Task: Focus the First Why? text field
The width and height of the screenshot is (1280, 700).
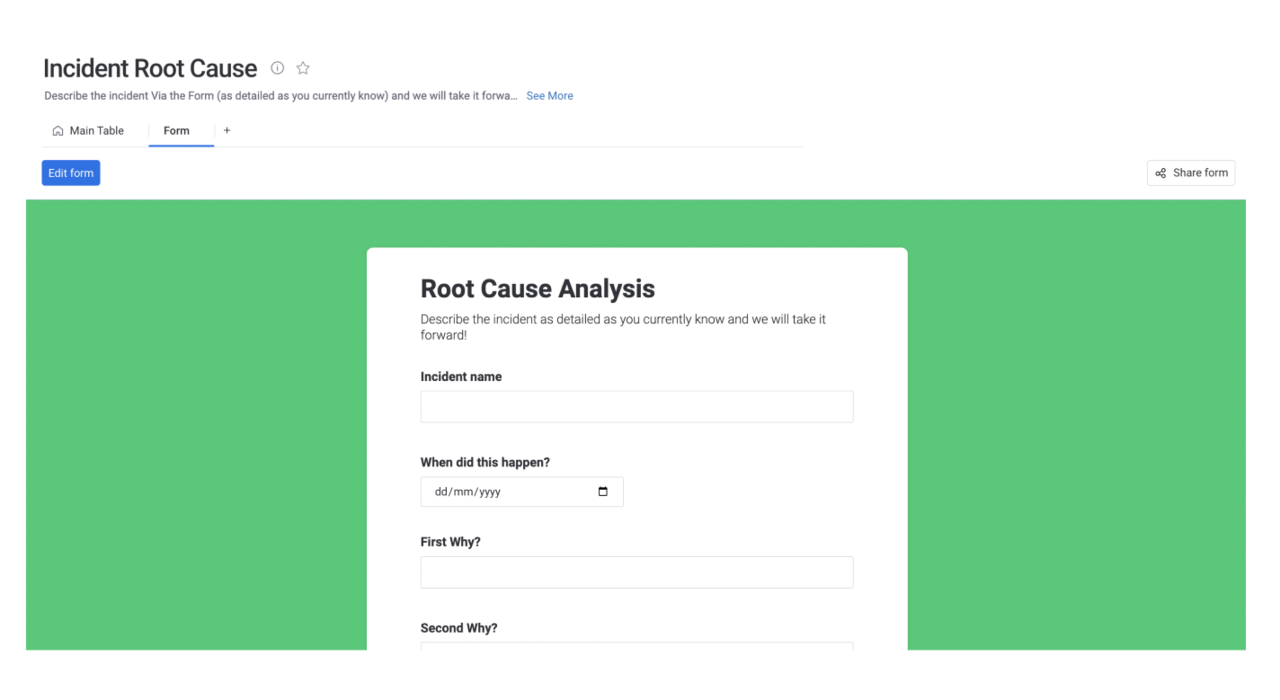Action: pos(636,573)
